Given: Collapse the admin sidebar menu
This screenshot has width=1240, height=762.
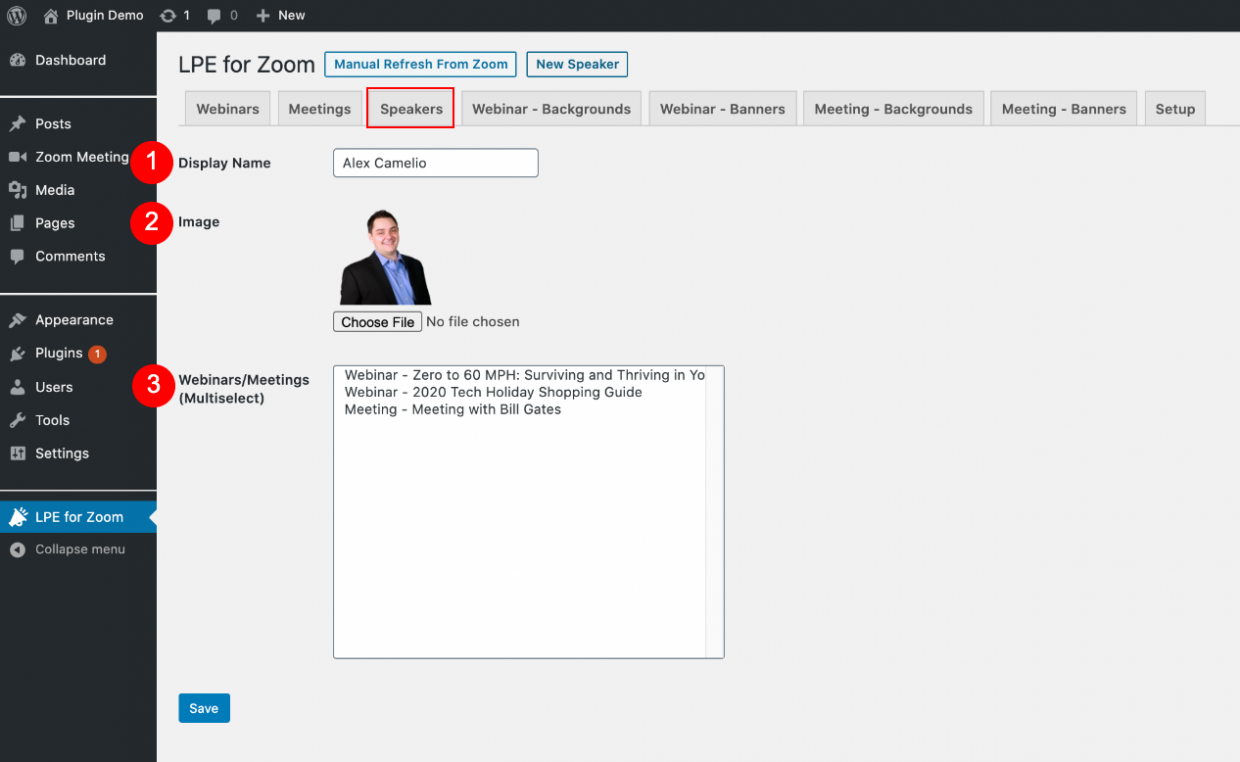Looking at the screenshot, I should pyautogui.click(x=70, y=549).
